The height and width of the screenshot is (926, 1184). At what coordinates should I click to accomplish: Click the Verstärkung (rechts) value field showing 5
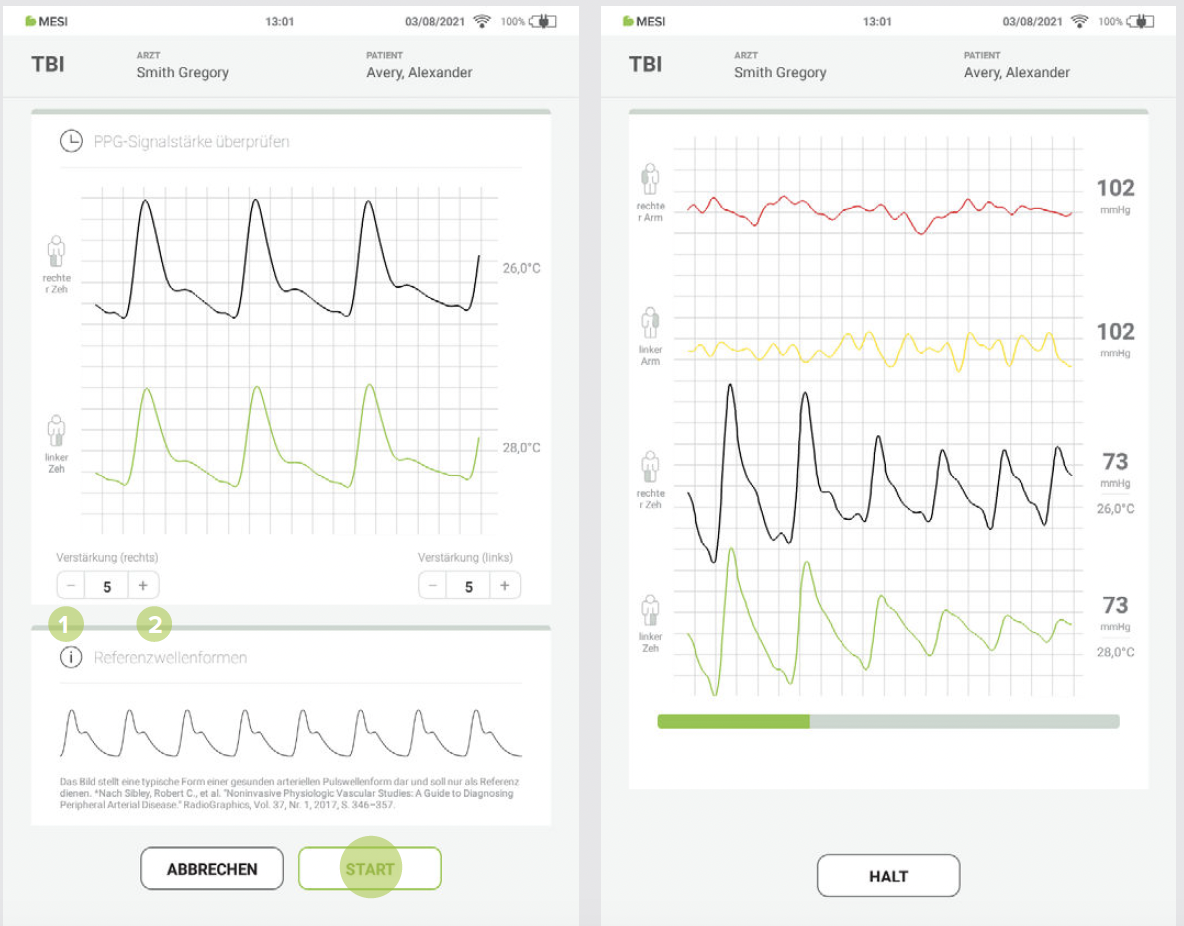point(107,586)
